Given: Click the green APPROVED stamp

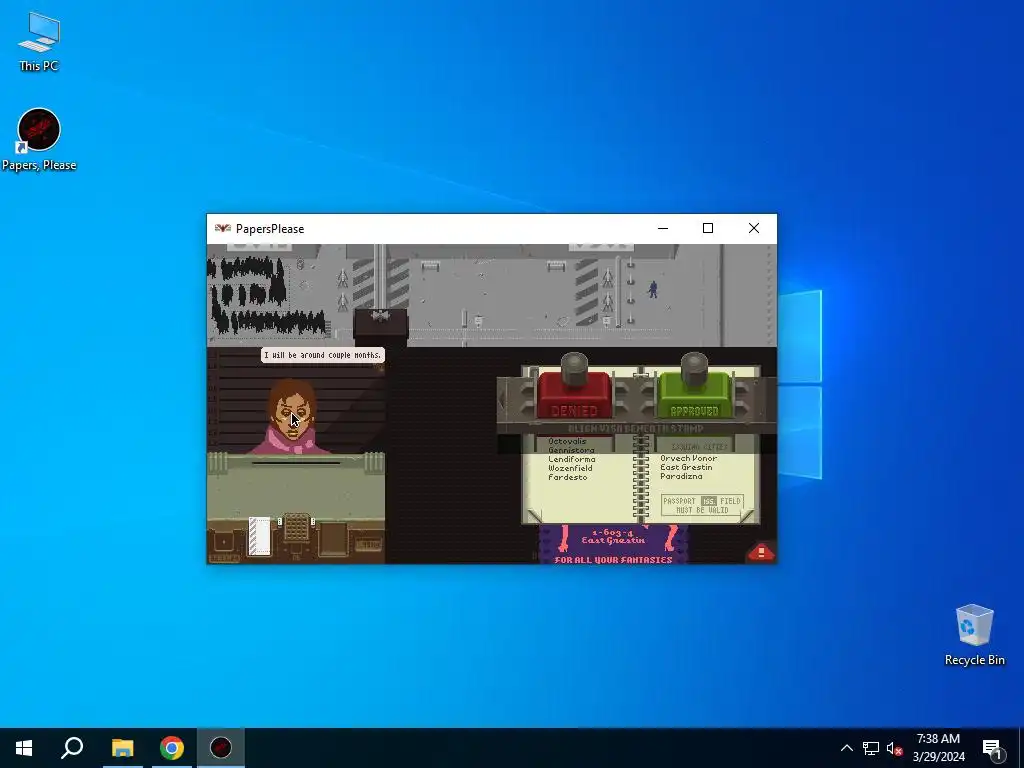Looking at the screenshot, I should 694,395.
